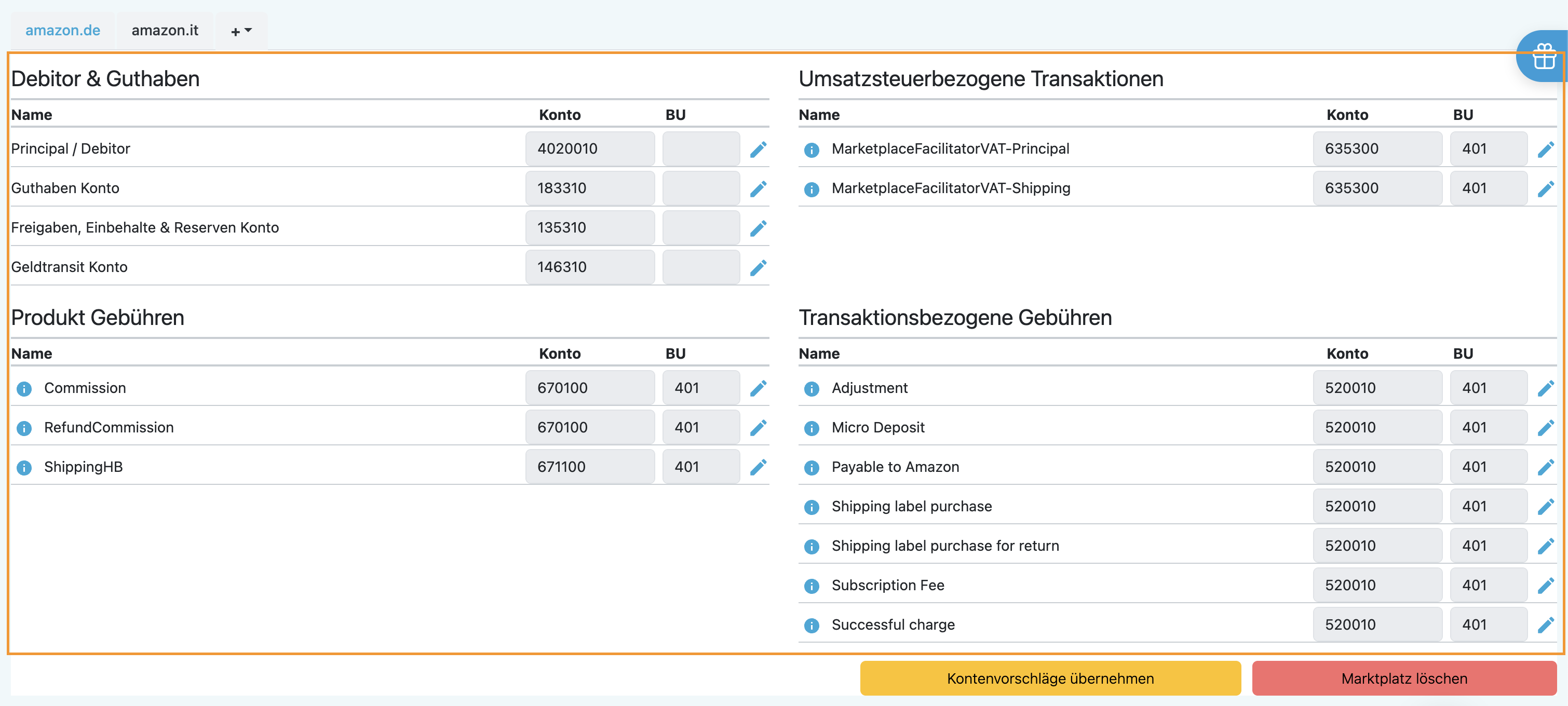
Task: Click info icon next to Adjustment
Action: pyautogui.click(x=812, y=388)
